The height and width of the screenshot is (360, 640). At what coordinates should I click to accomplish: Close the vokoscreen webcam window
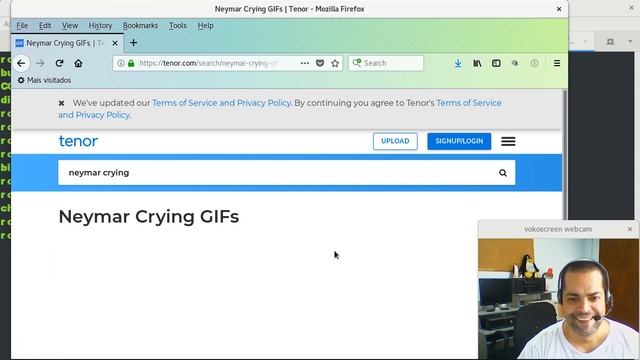tap(630, 229)
